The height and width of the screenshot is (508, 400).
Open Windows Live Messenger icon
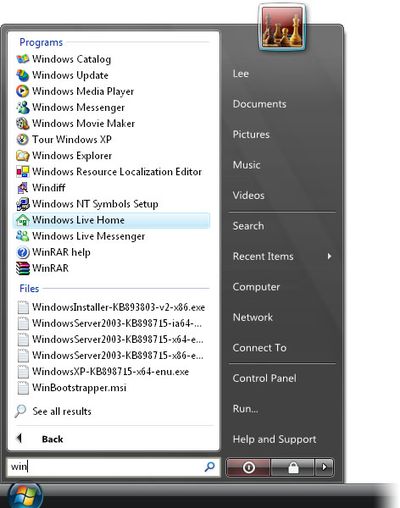23,236
